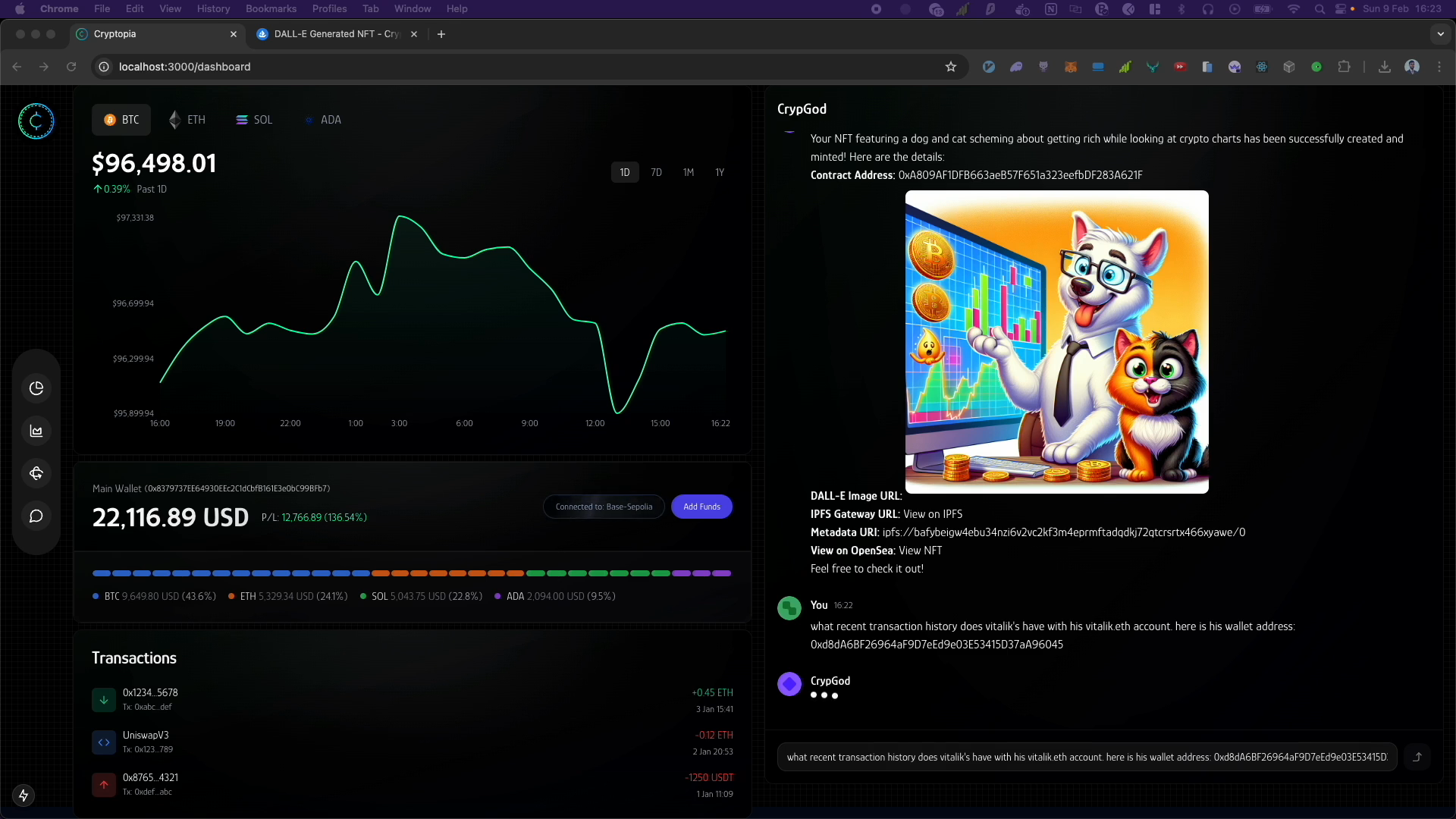1456x819 pixels.
Task: Click the Add Funds button
Action: (x=701, y=507)
